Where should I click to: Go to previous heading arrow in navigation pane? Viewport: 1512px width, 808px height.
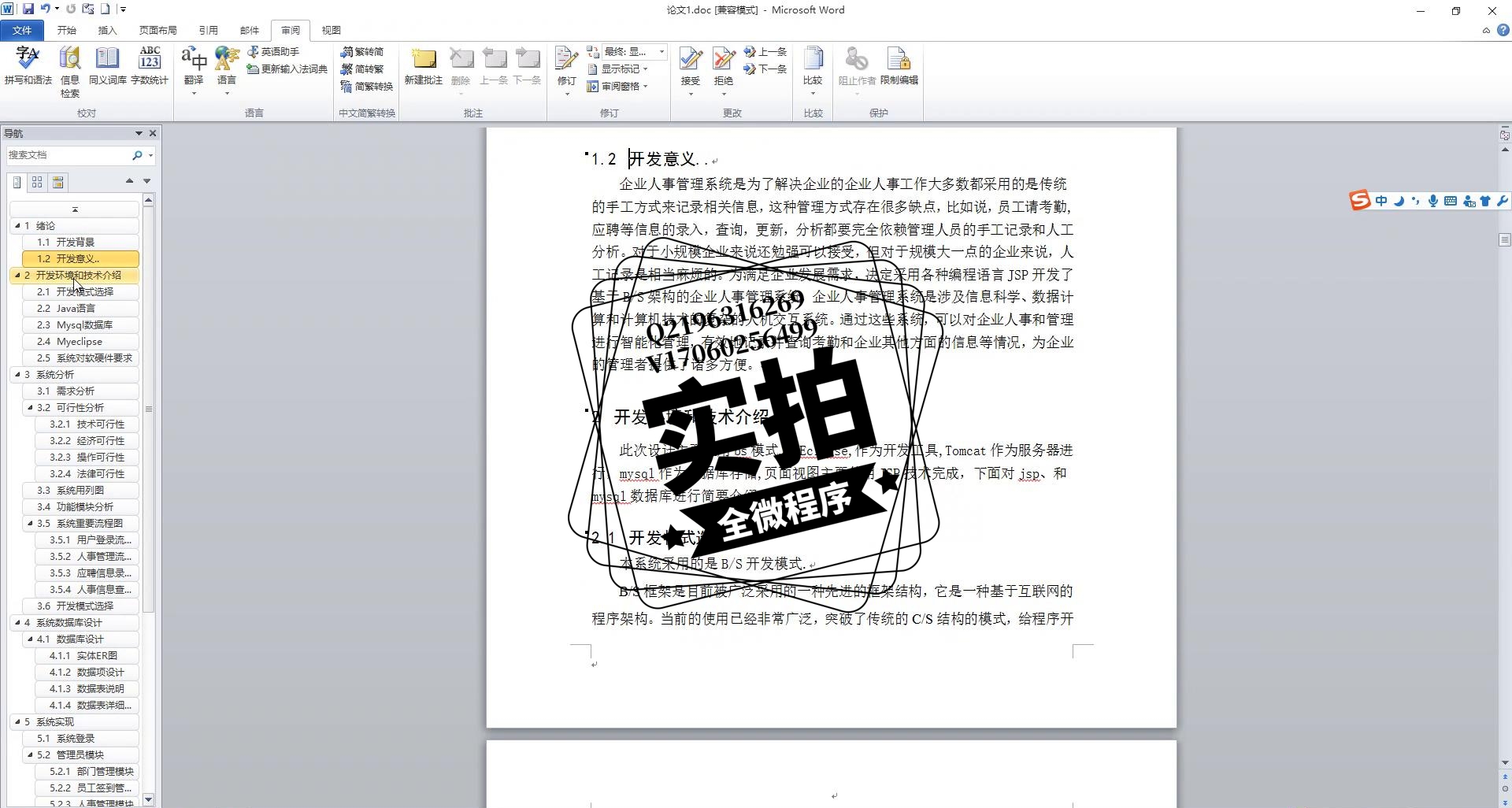pos(129,181)
